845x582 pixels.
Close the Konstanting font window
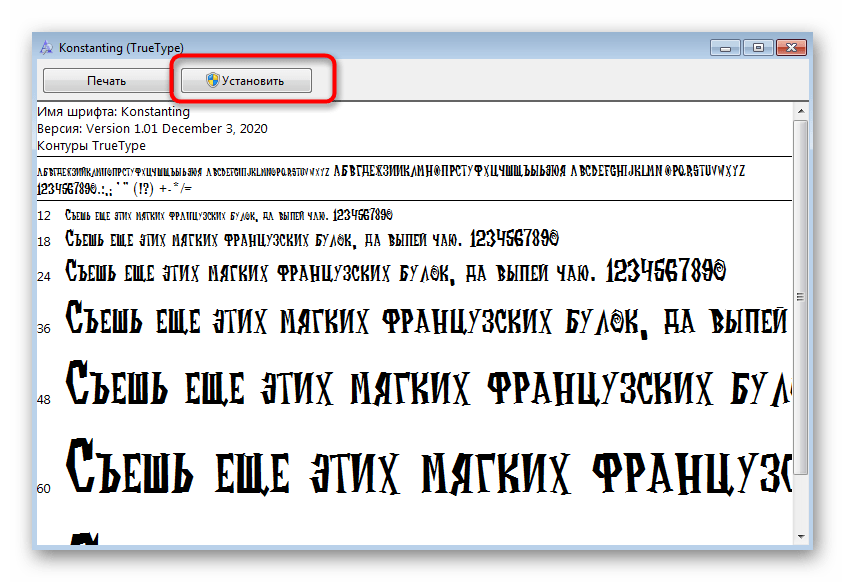pyautogui.click(x=791, y=48)
